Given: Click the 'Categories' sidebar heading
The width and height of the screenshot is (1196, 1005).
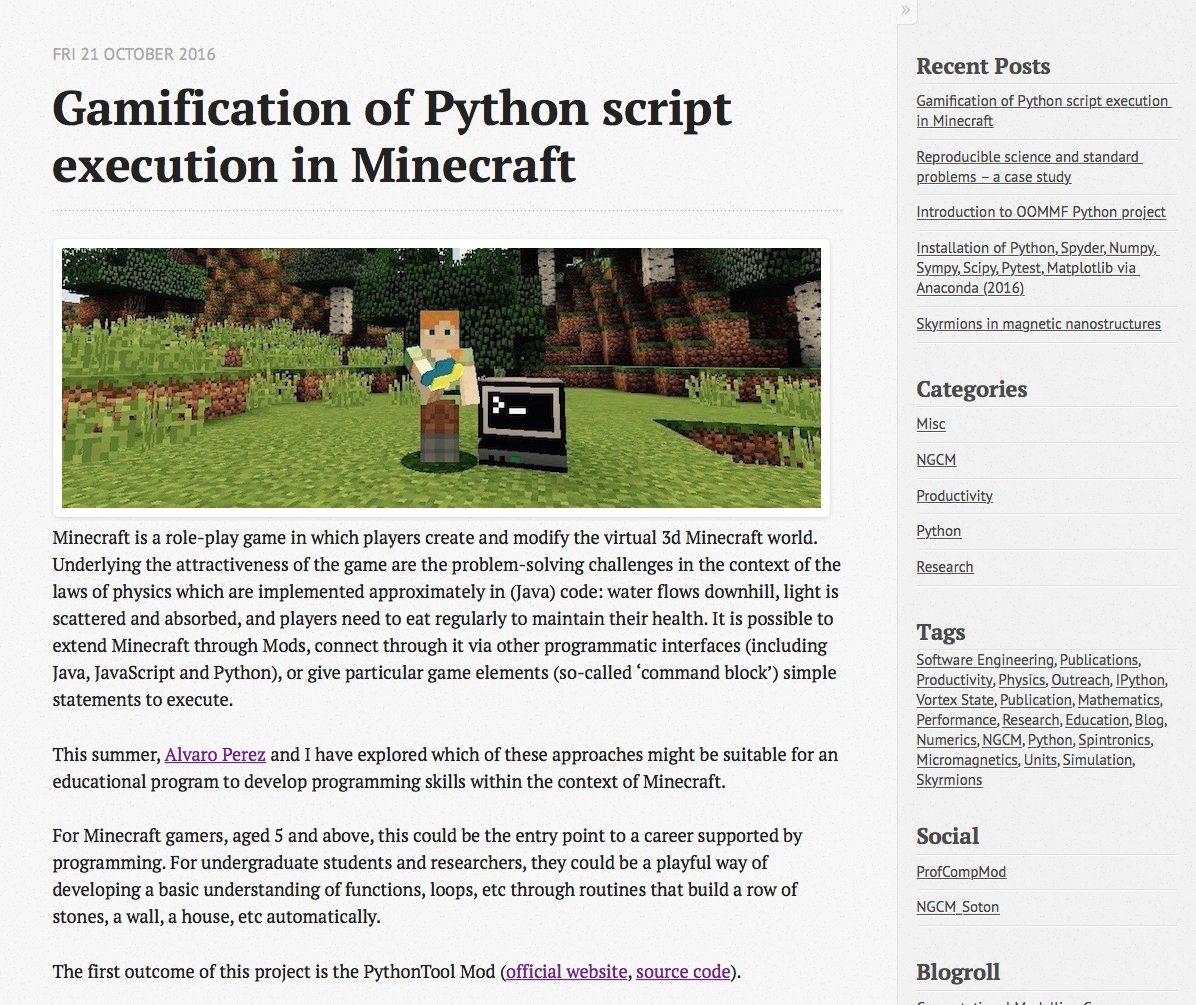Looking at the screenshot, I should (971, 389).
